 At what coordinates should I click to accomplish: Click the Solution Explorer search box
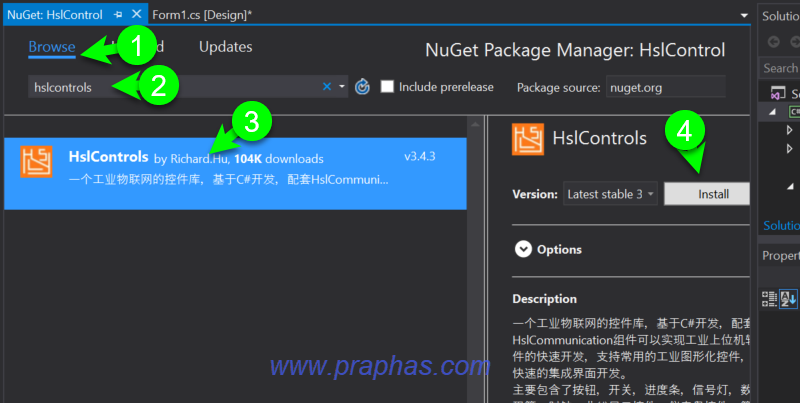click(780, 68)
